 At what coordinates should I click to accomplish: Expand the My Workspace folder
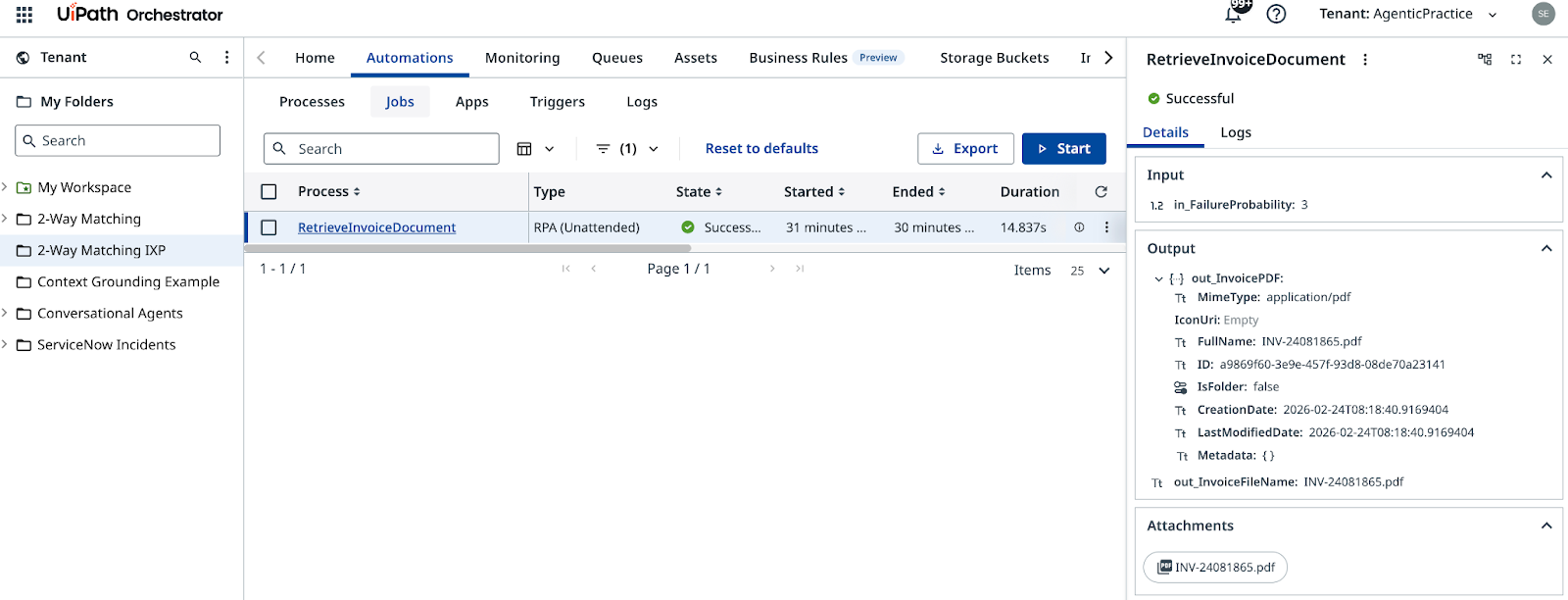5,187
